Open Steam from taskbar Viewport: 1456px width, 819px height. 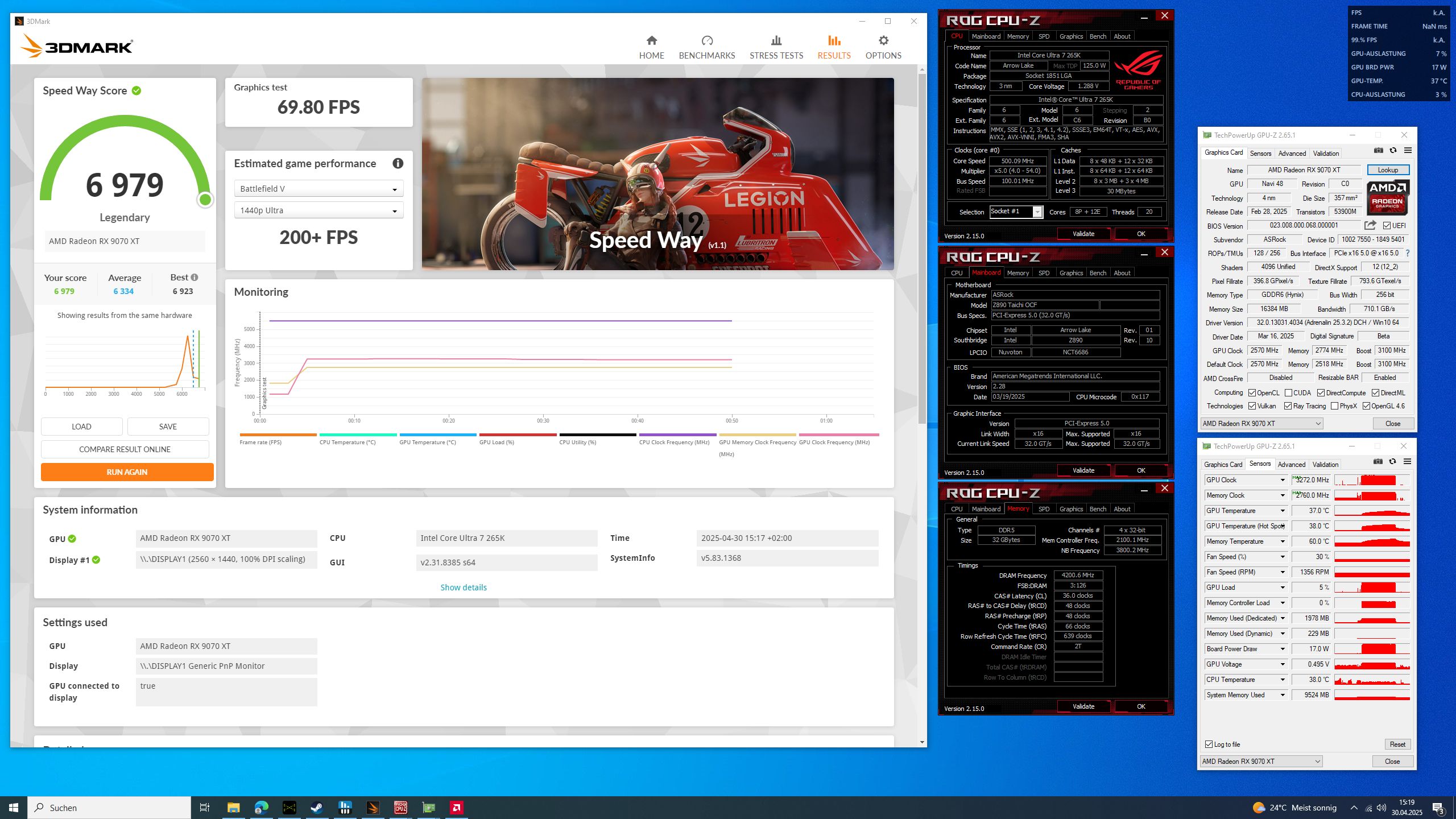pos(317,808)
